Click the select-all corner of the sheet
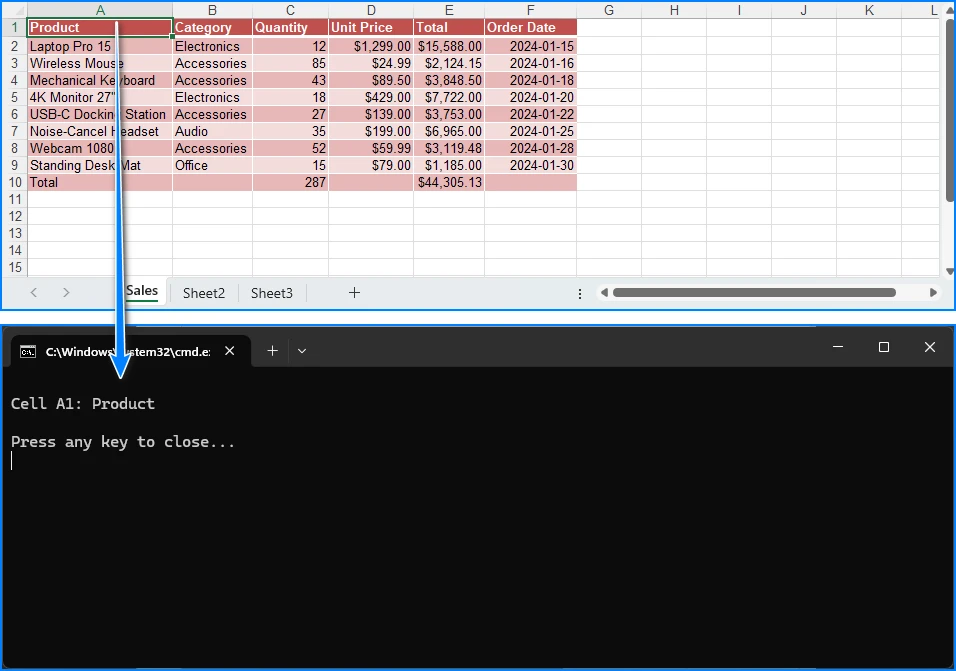 coord(15,10)
